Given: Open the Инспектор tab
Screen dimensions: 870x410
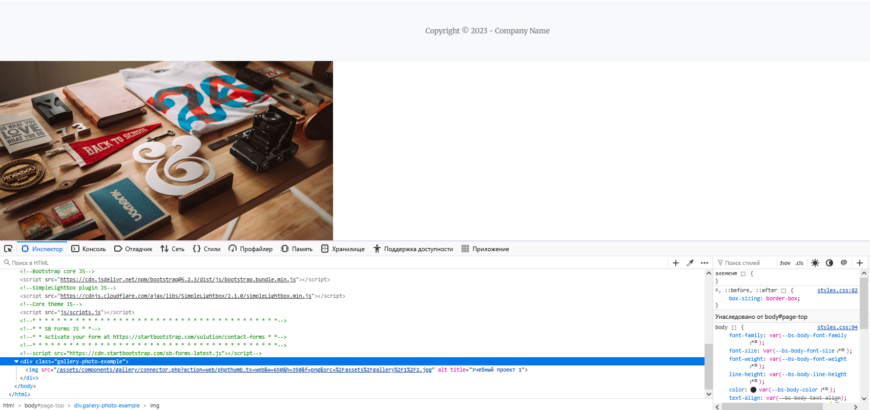Looking at the screenshot, I should pyautogui.click(x=42, y=249).
